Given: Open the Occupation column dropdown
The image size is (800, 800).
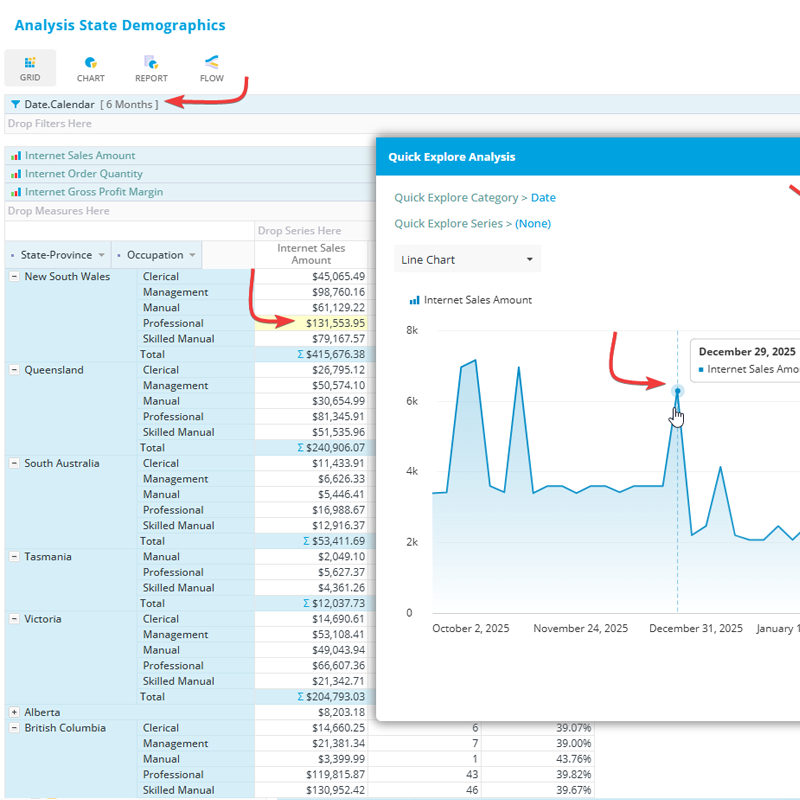Looking at the screenshot, I should (x=192, y=256).
